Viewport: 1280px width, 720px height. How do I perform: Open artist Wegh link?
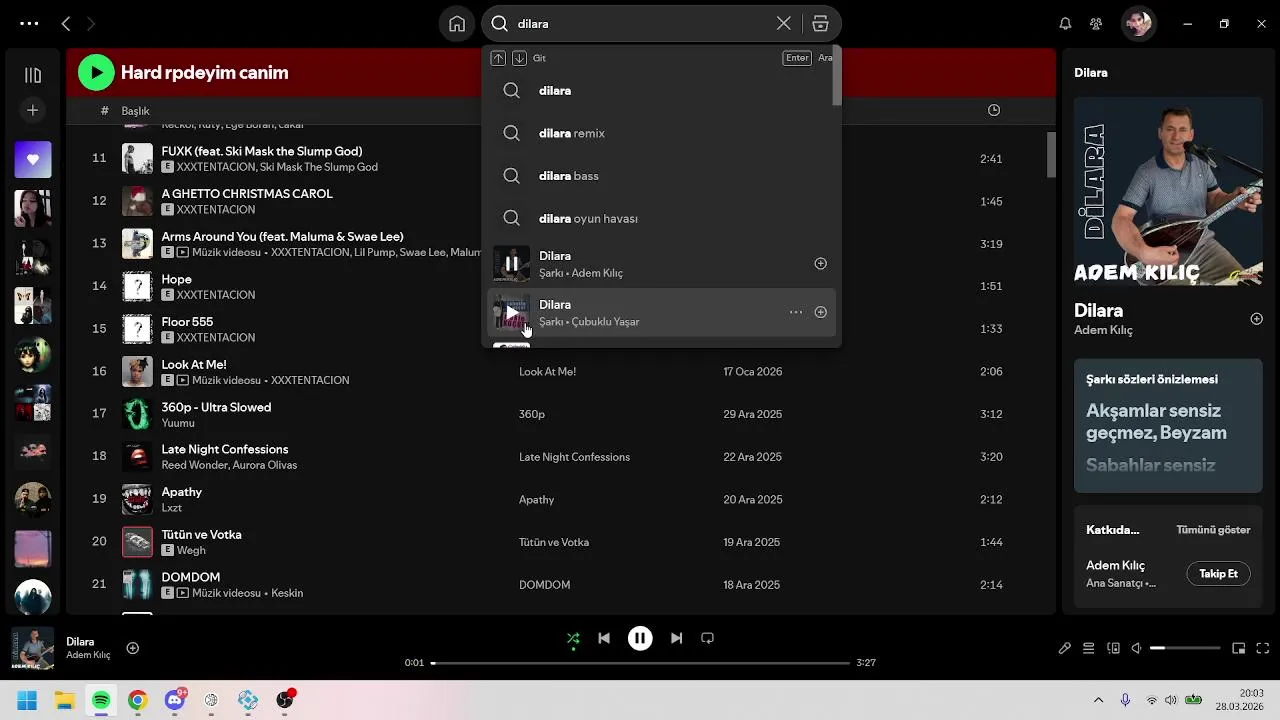tap(191, 551)
